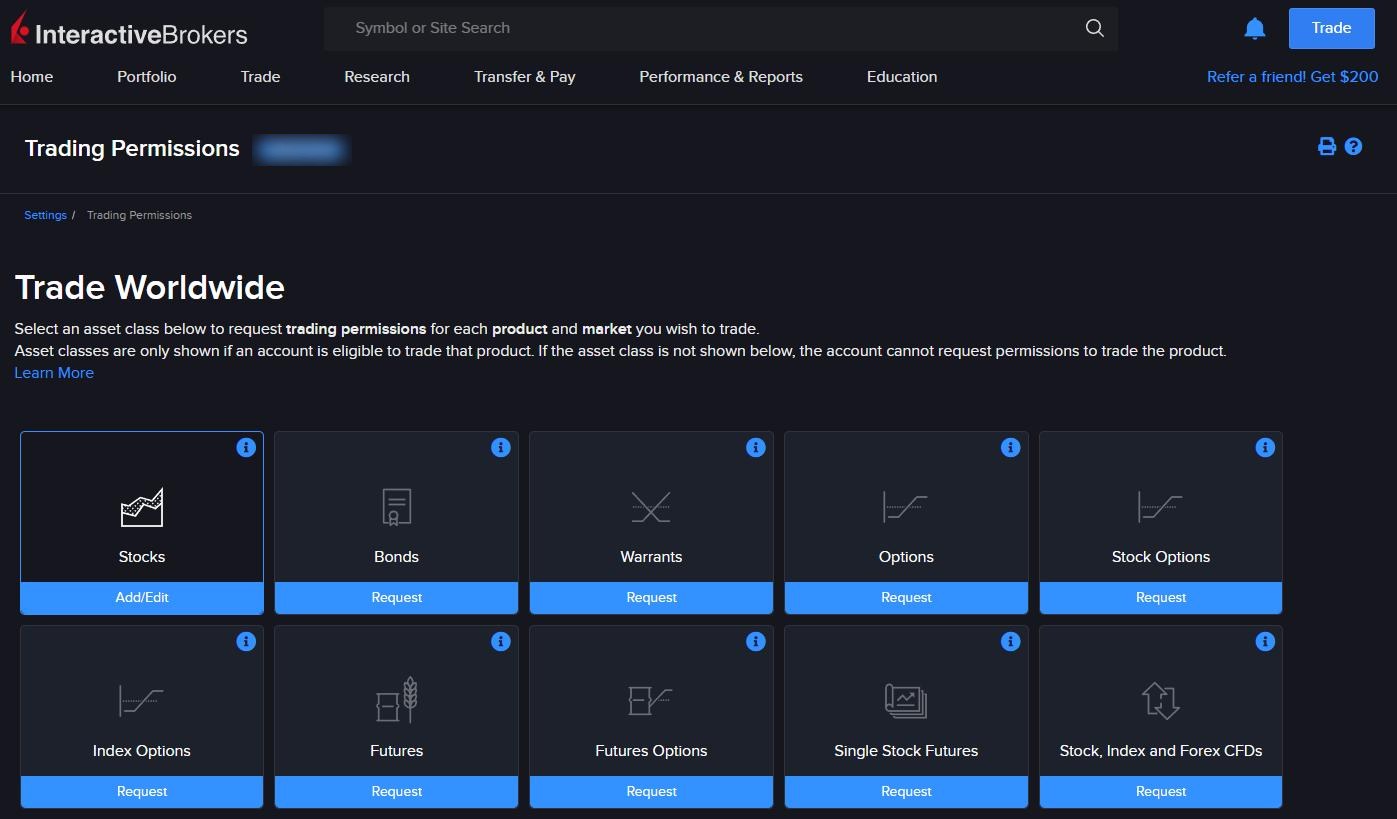Open the Home menu

pos(32,77)
